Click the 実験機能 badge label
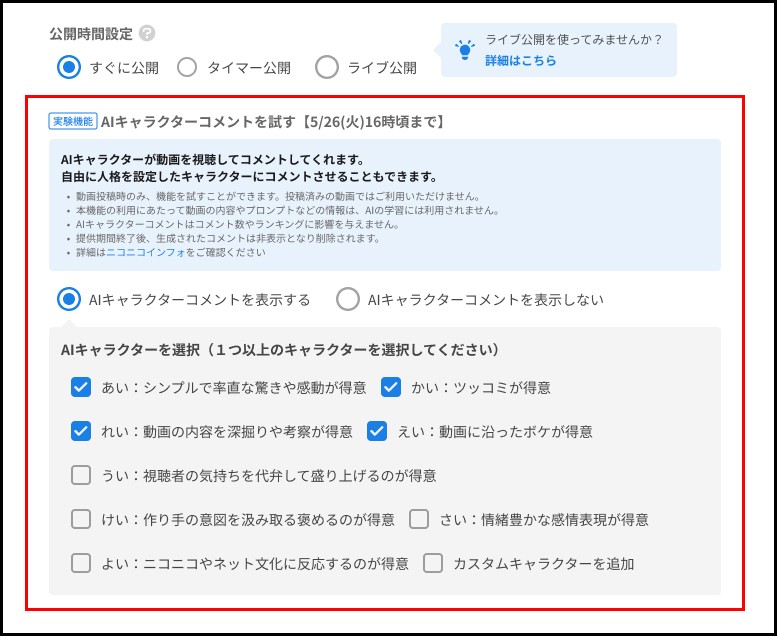This screenshot has width=777, height=636. (x=73, y=122)
